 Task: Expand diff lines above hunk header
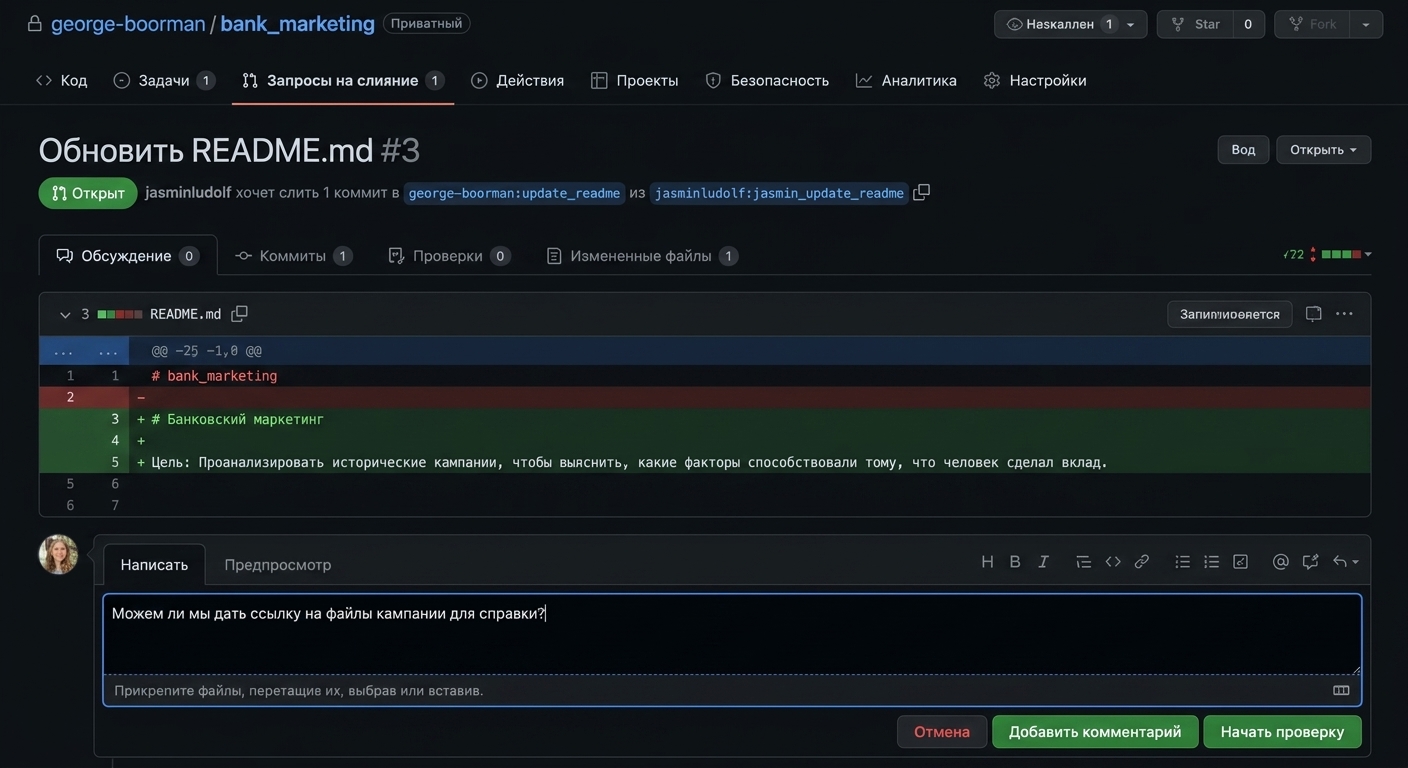tap(84, 351)
